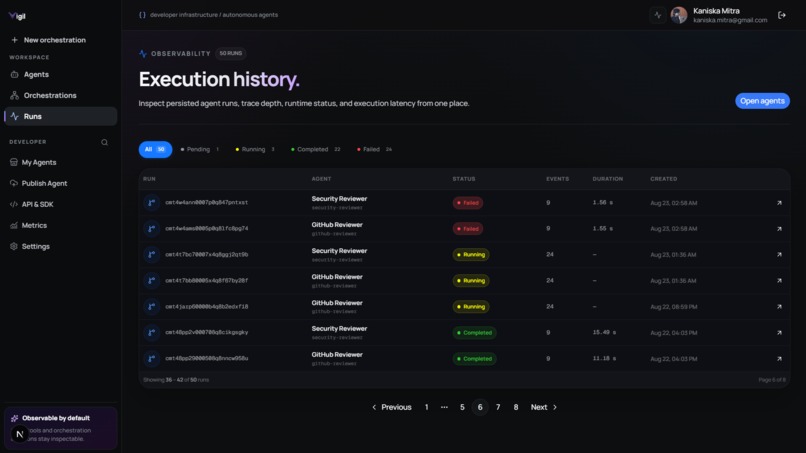Open My Agents in the developer section
Viewport: 806px width, 453px height.
[x=61, y=162]
